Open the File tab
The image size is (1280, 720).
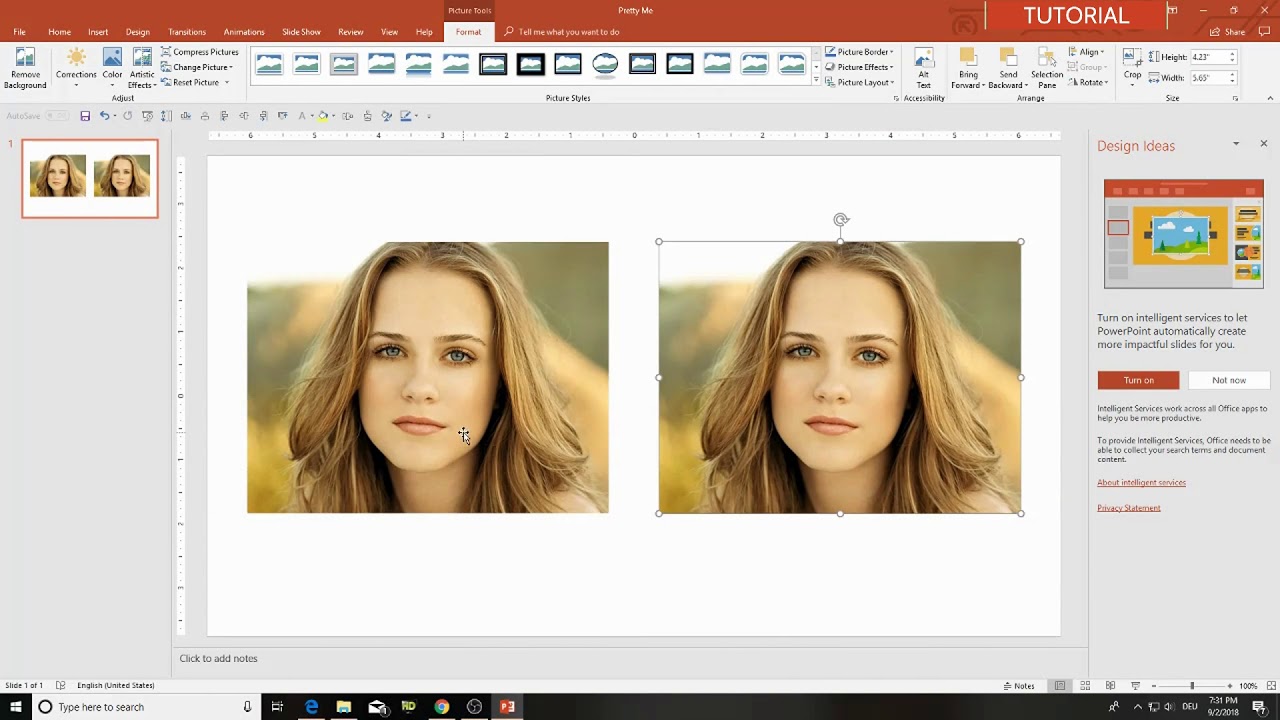point(19,32)
